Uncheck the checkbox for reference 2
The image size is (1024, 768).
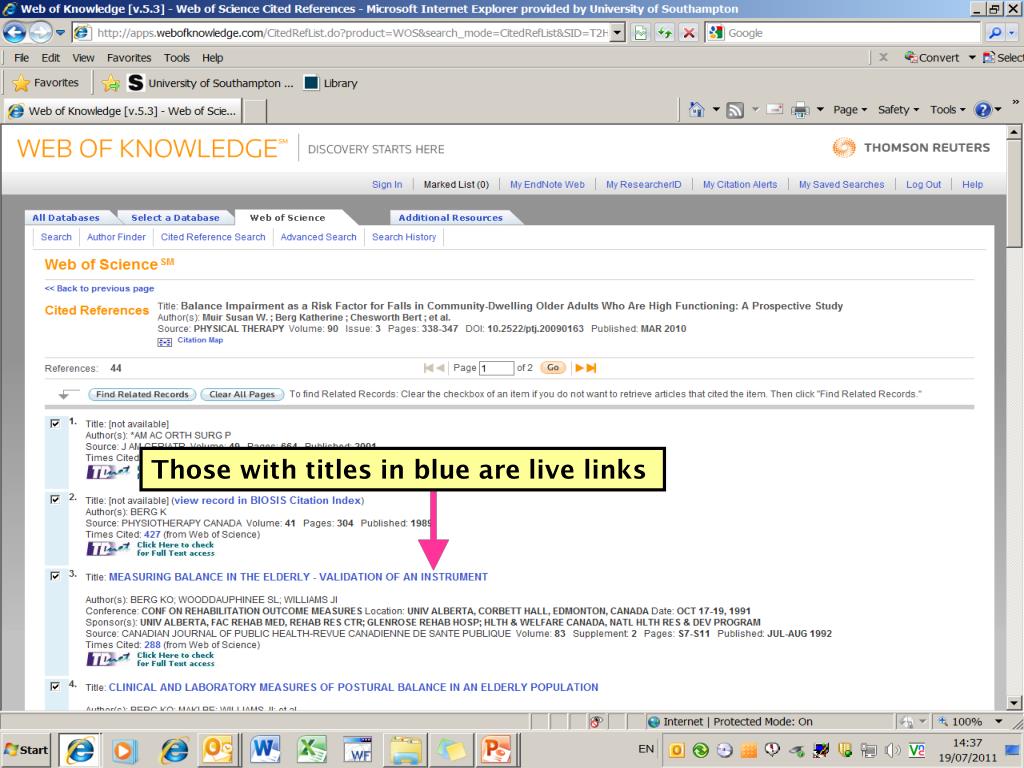(x=56, y=500)
